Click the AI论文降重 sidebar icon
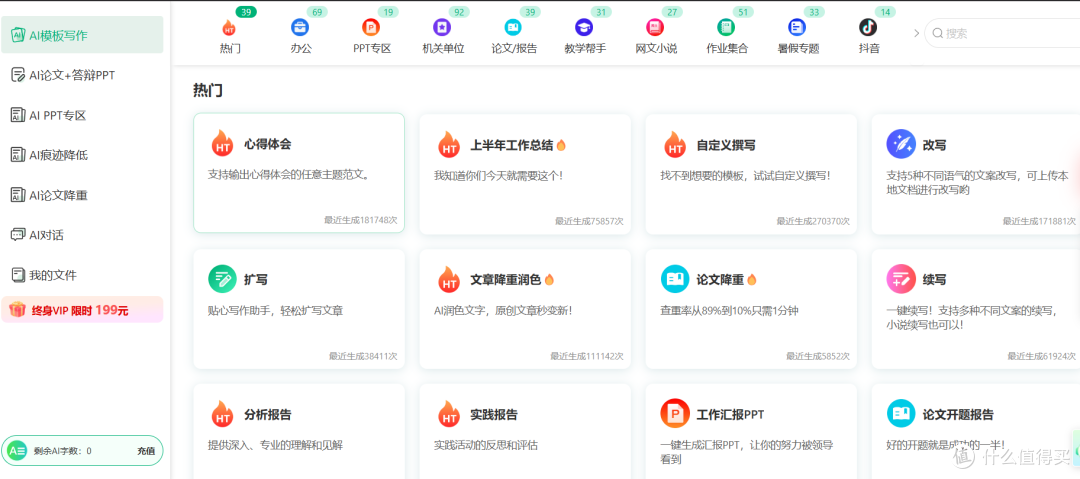The width and height of the screenshot is (1080, 479). [x=18, y=195]
